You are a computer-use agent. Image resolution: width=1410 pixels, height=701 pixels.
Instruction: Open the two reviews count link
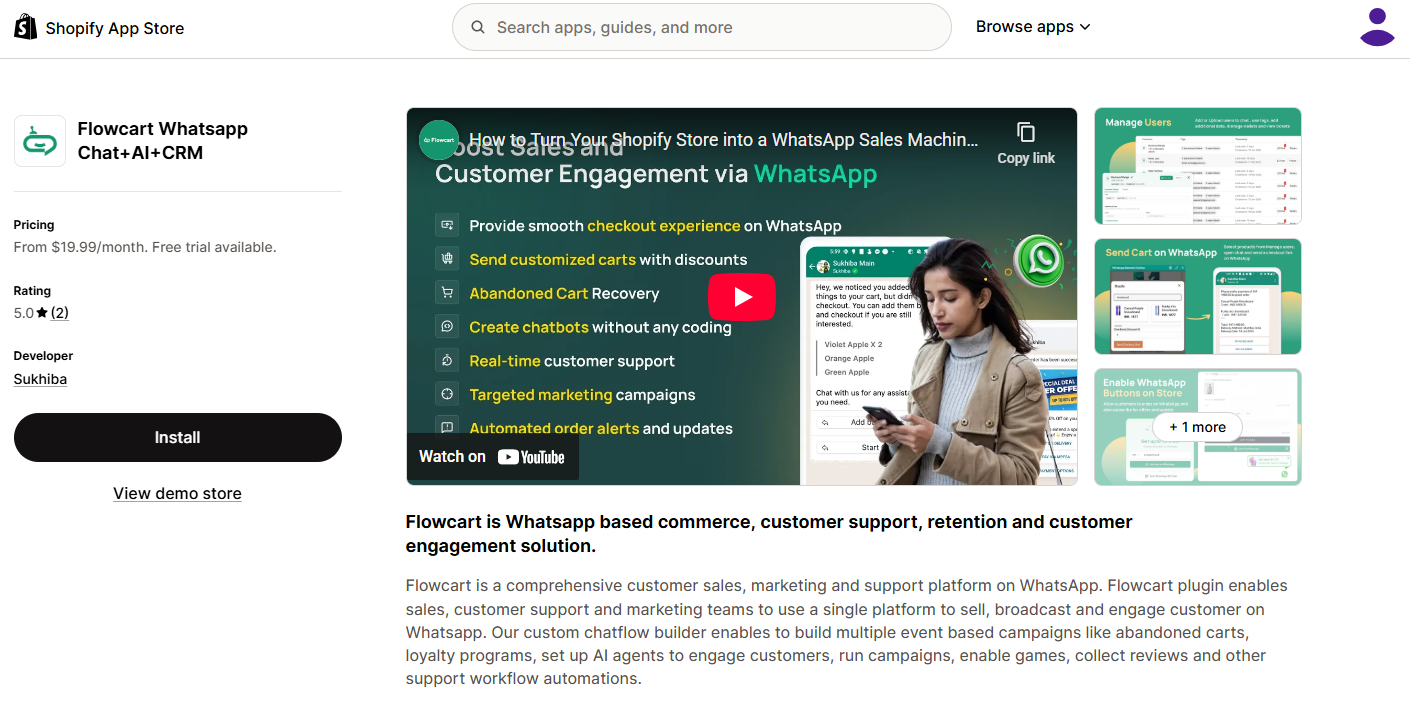pyautogui.click(x=60, y=313)
